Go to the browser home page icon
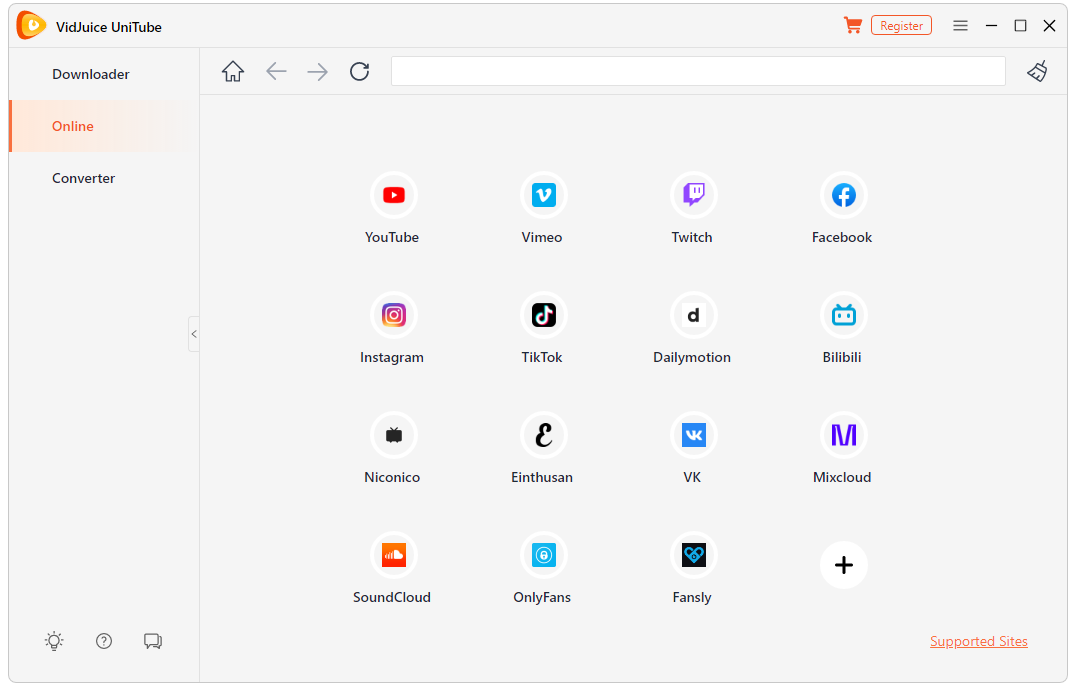The image size is (1069, 688). point(232,71)
